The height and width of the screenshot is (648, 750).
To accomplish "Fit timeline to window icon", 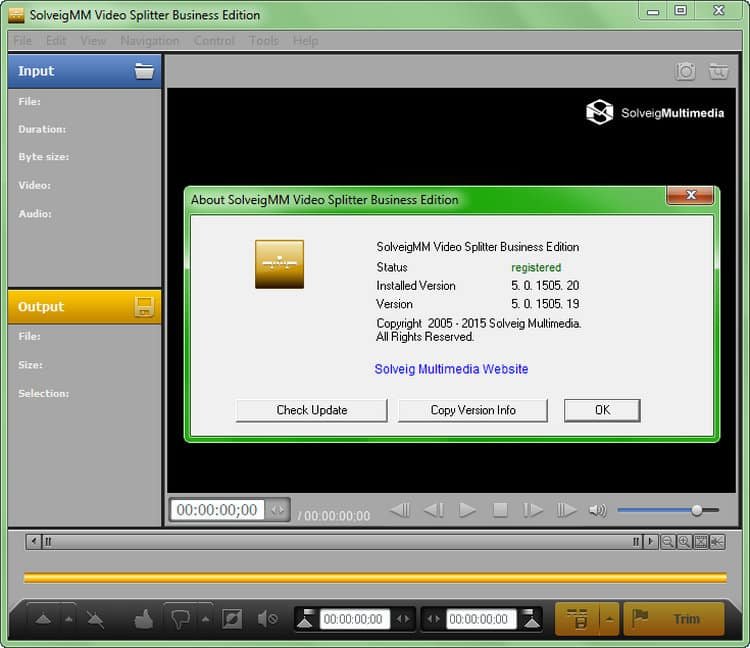I will [701, 542].
